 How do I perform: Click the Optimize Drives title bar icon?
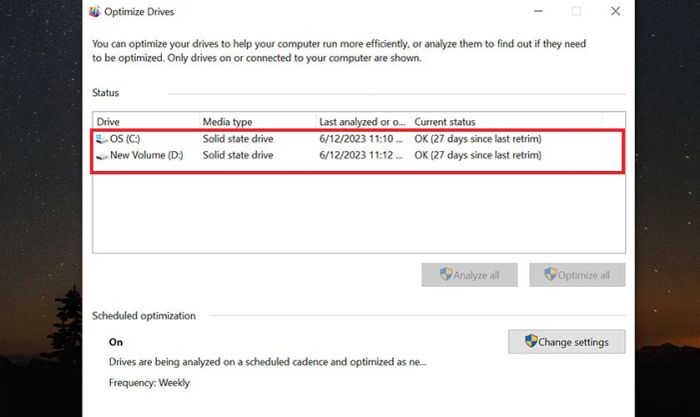(94, 12)
